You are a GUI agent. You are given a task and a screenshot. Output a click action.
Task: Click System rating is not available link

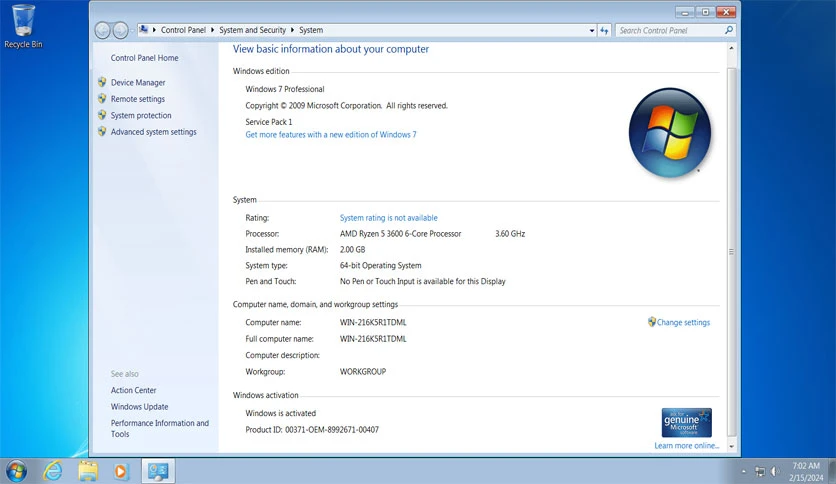(x=389, y=218)
